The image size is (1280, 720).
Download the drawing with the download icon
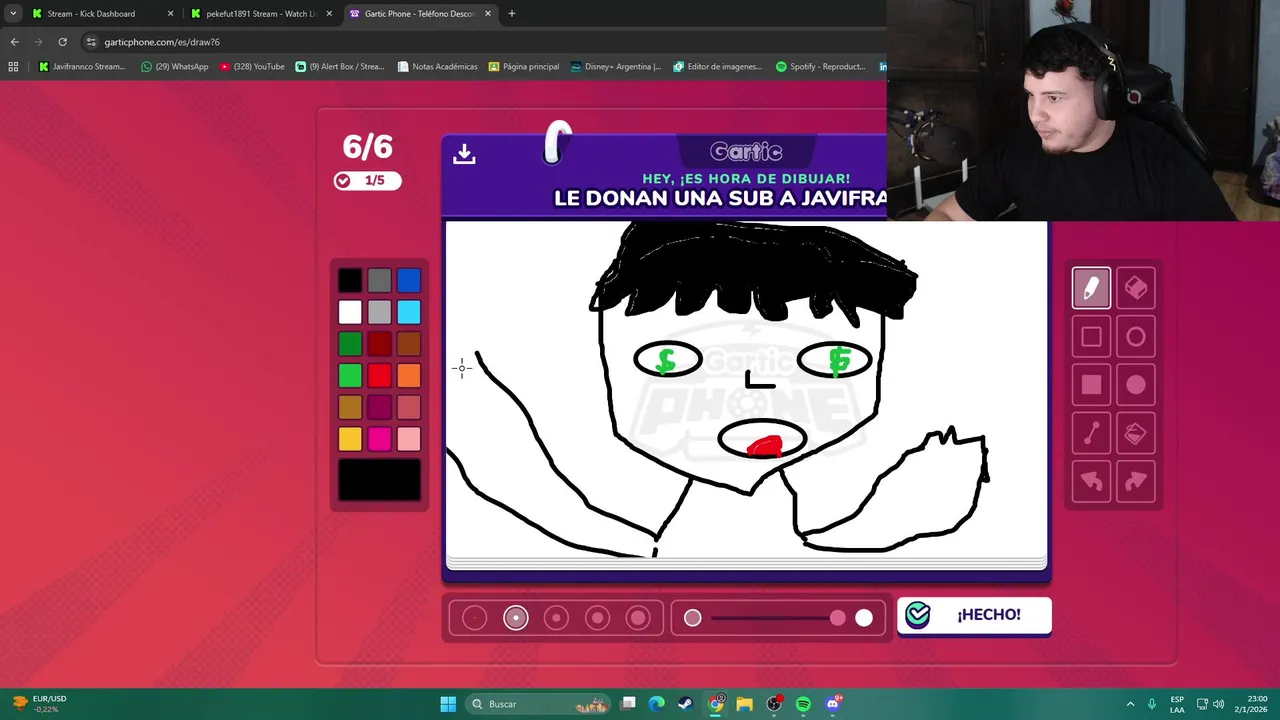coord(464,154)
